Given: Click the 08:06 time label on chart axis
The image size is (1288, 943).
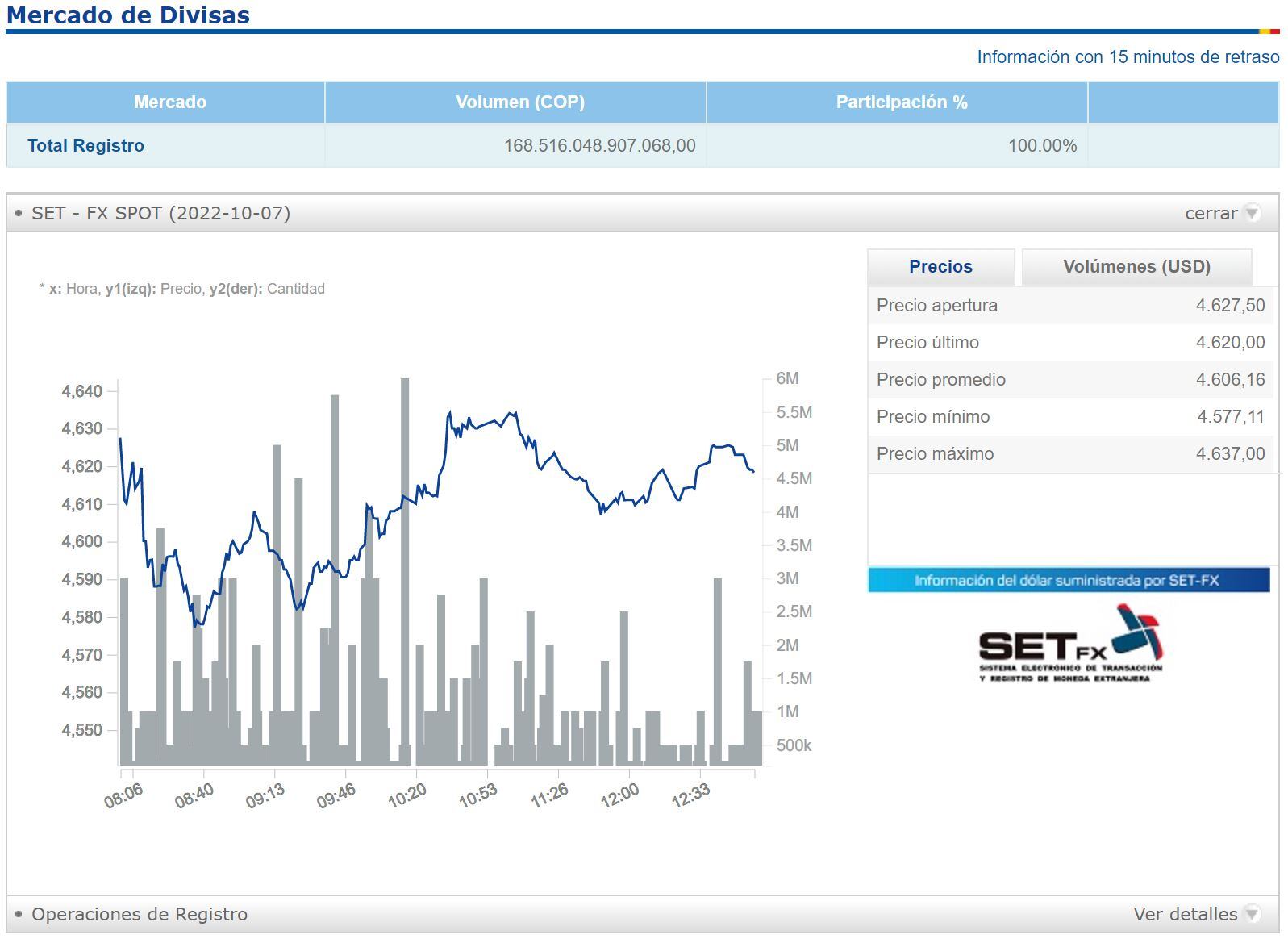Looking at the screenshot, I should tap(123, 795).
